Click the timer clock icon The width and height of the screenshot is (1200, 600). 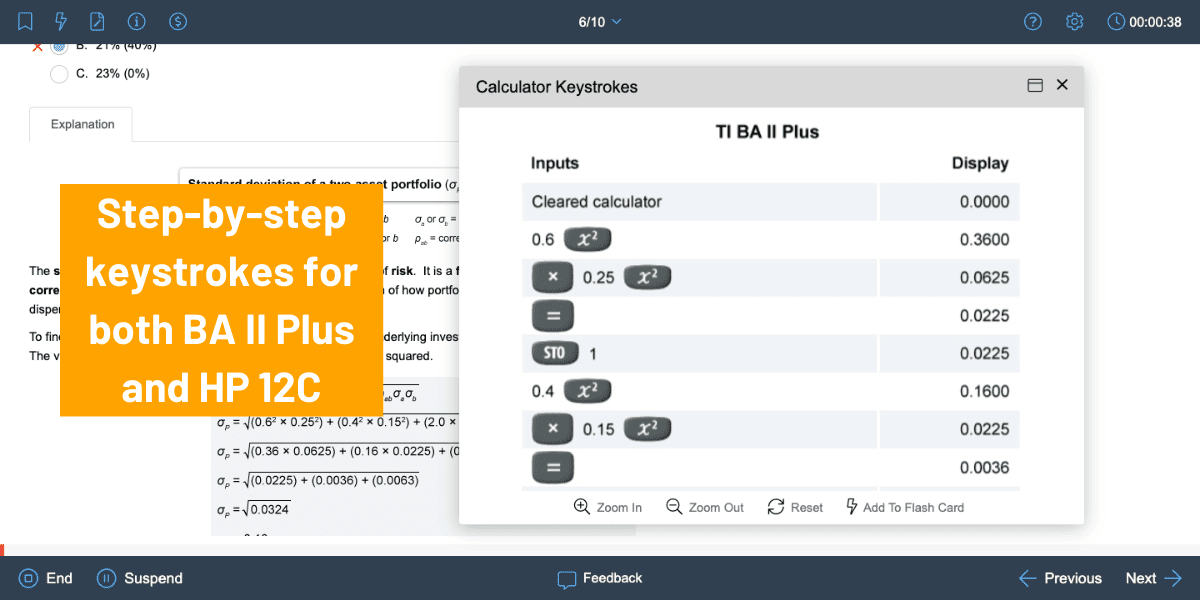[x=1117, y=21]
